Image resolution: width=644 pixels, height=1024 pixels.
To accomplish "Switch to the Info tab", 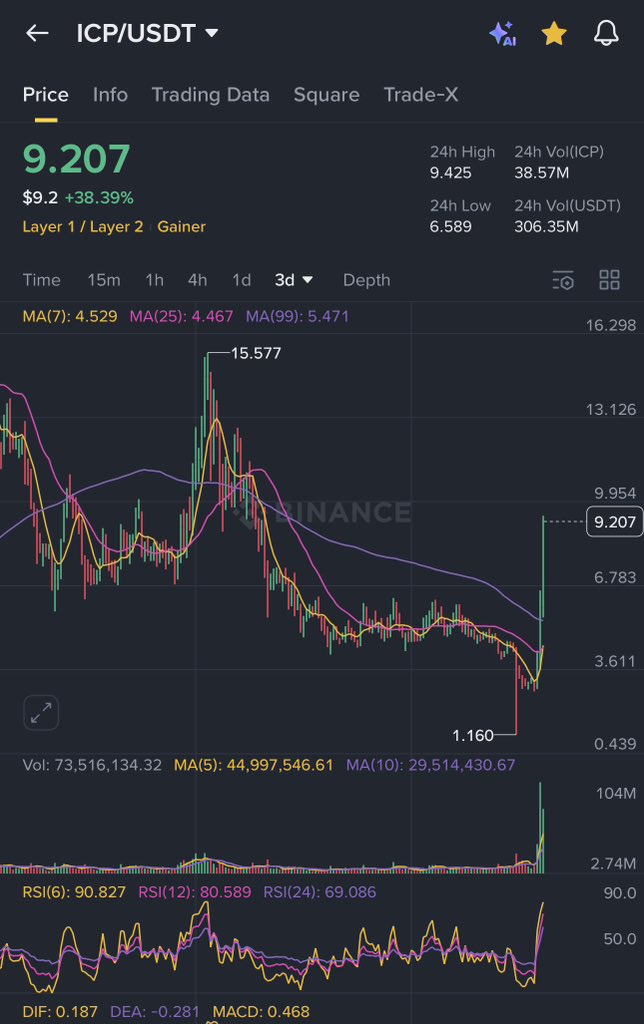I will tap(110, 95).
